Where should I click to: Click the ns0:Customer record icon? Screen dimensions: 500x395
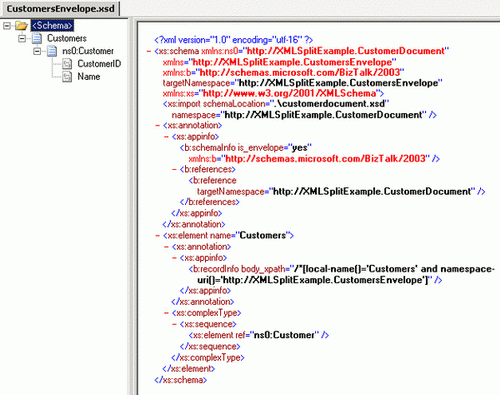tap(52, 51)
